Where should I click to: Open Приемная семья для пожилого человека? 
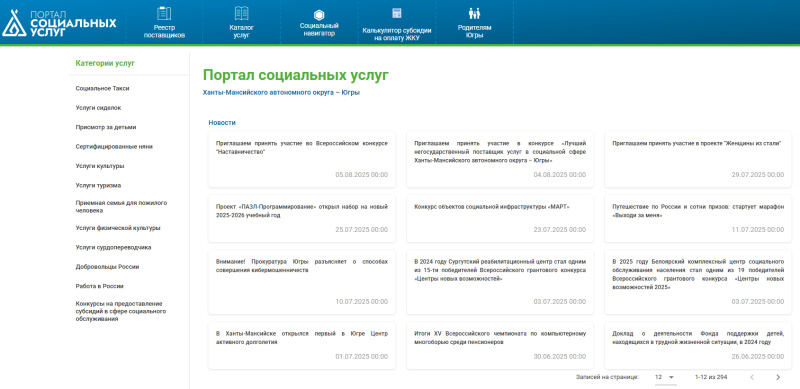click(121, 206)
